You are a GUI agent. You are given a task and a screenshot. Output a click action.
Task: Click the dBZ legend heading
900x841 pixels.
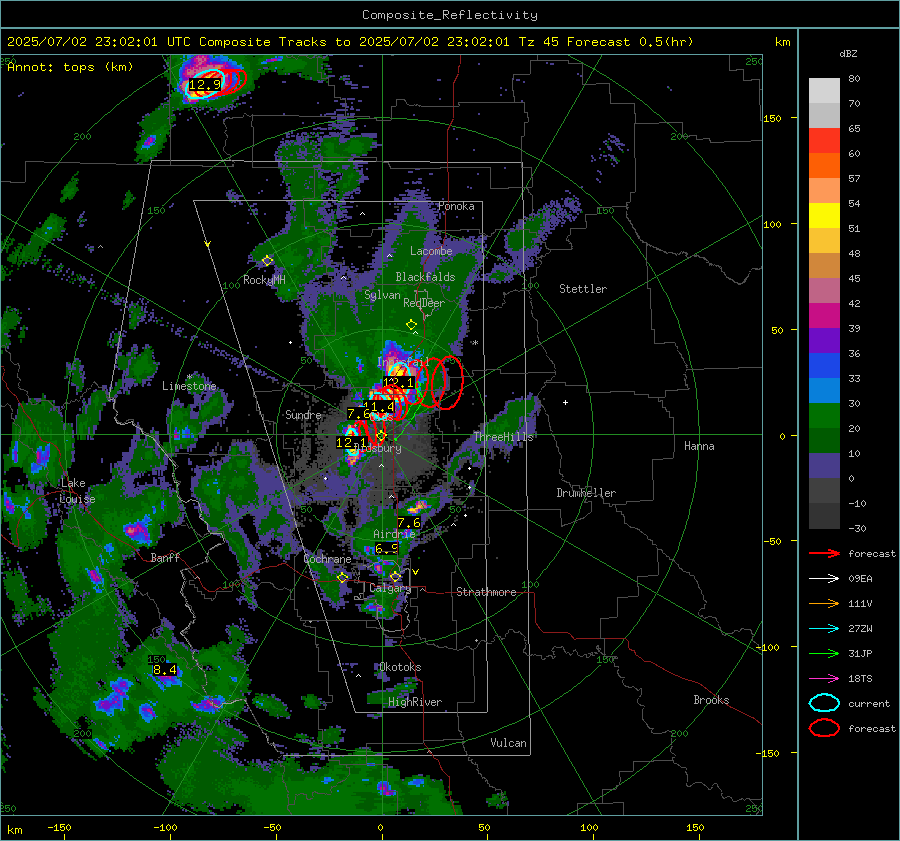coord(848,53)
